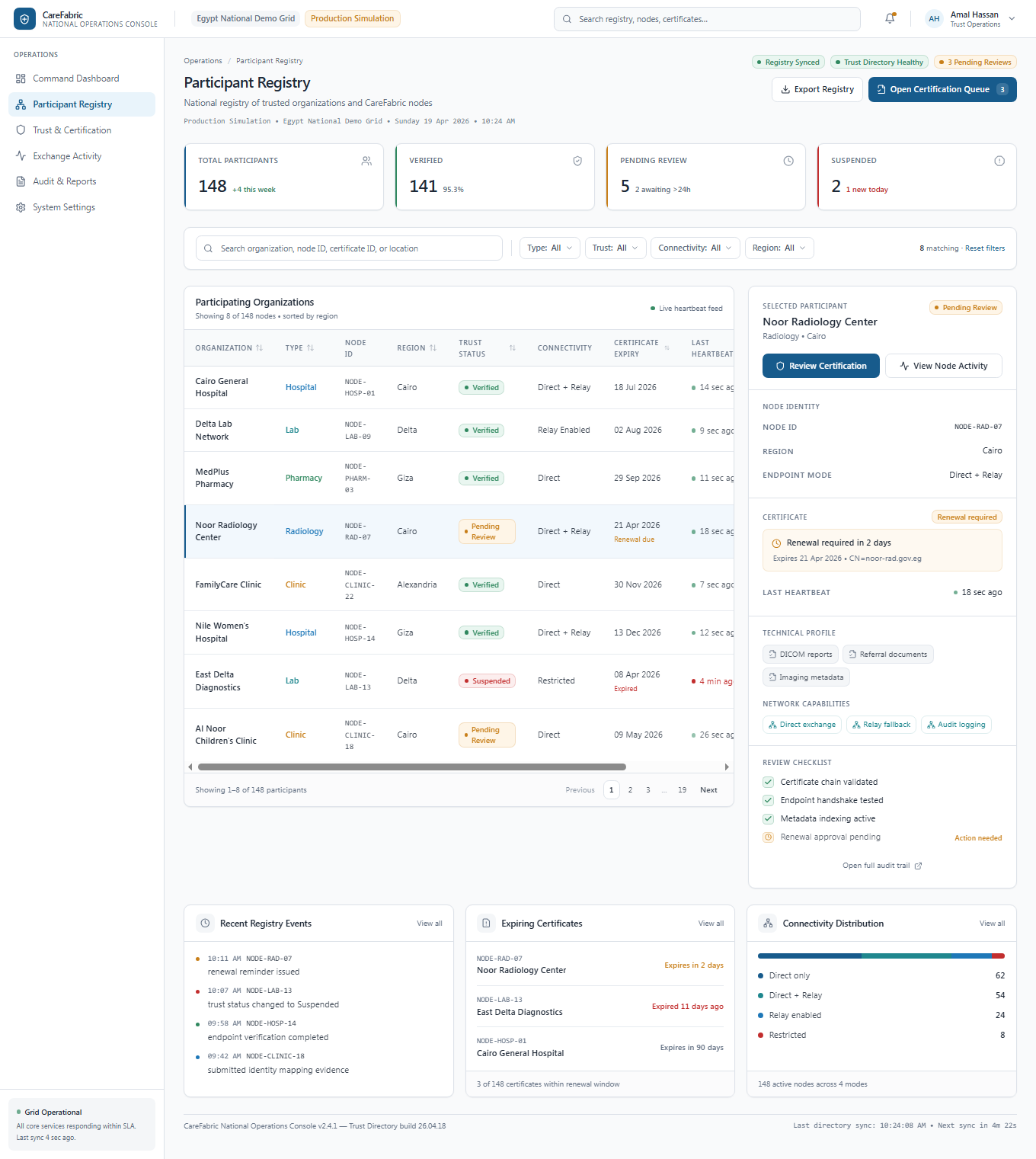The width and height of the screenshot is (1036, 1159).
Task: Click the magnifier icon in registry filter search
Action: (208, 248)
